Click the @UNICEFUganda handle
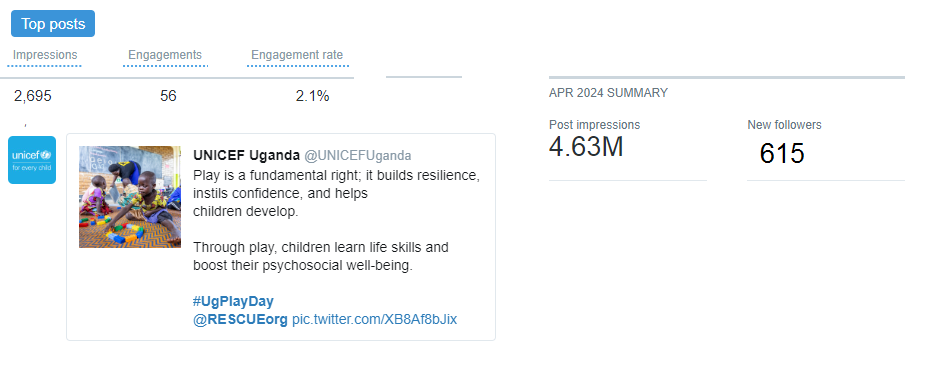 click(357, 156)
